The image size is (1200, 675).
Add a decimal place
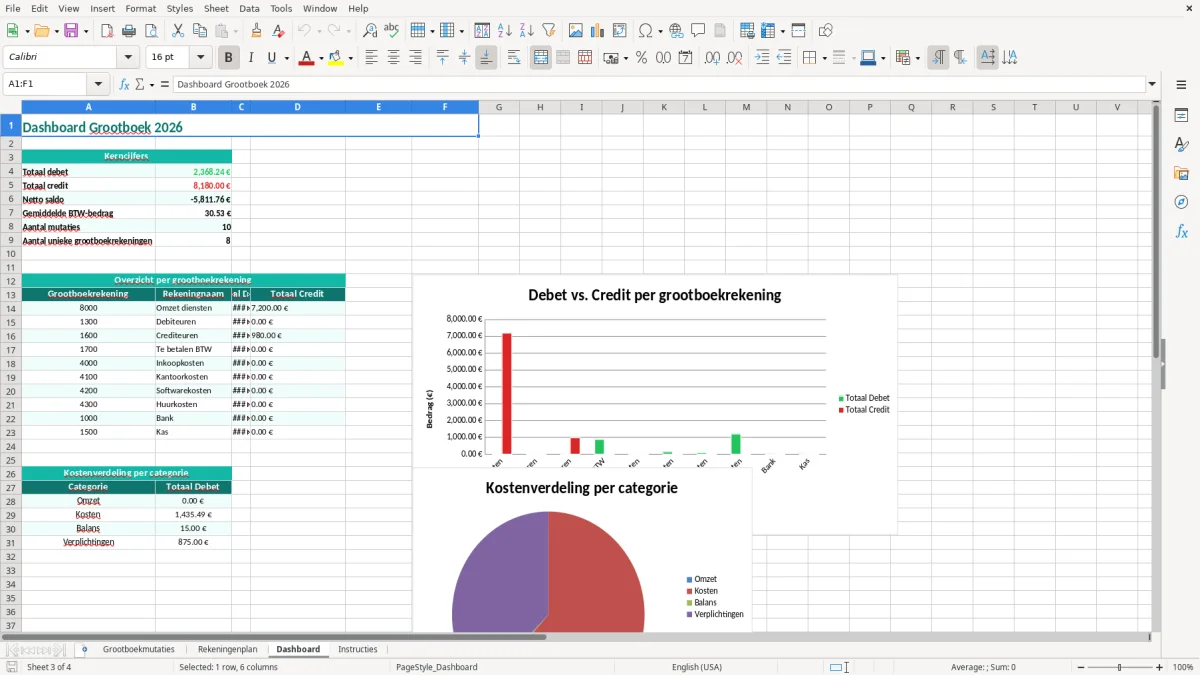pyautogui.click(x=713, y=58)
